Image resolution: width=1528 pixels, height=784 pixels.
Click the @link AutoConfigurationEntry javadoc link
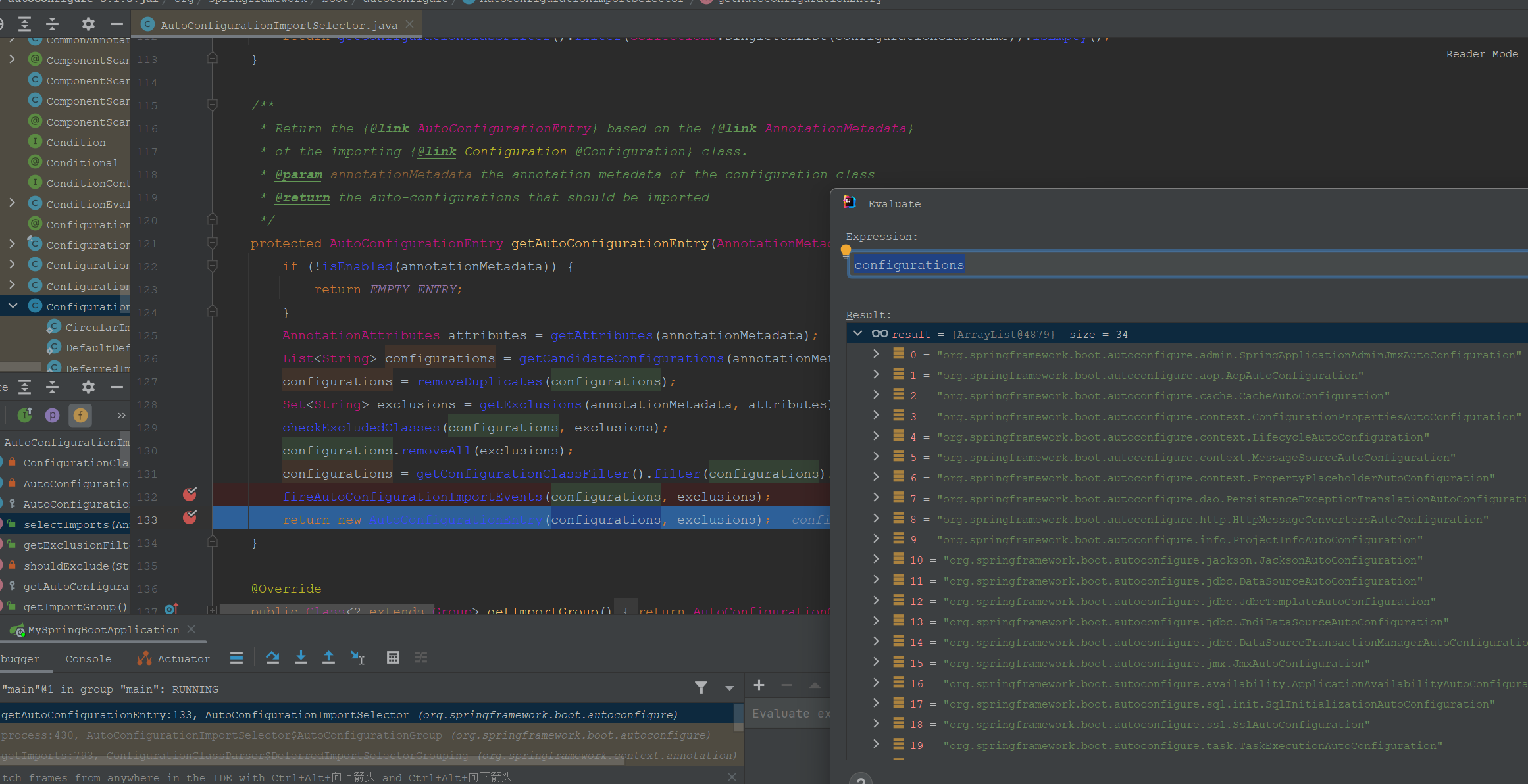(504, 128)
